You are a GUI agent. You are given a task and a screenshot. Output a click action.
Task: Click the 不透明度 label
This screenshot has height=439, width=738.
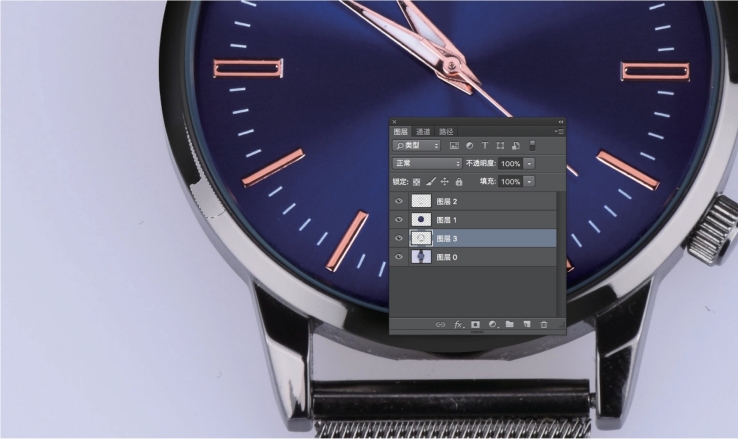tap(481, 163)
